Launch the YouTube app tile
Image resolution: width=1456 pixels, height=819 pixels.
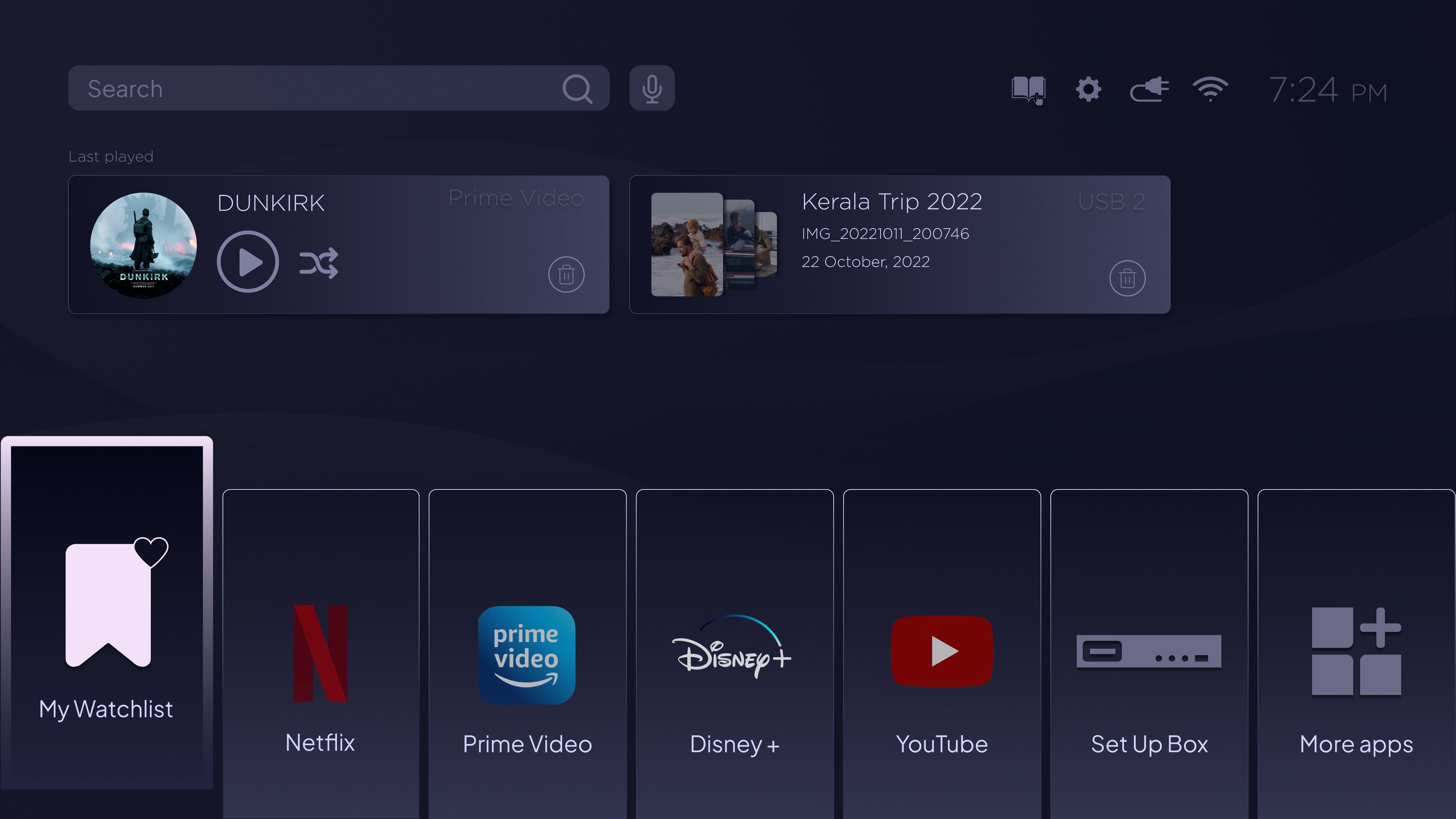[x=942, y=654]
